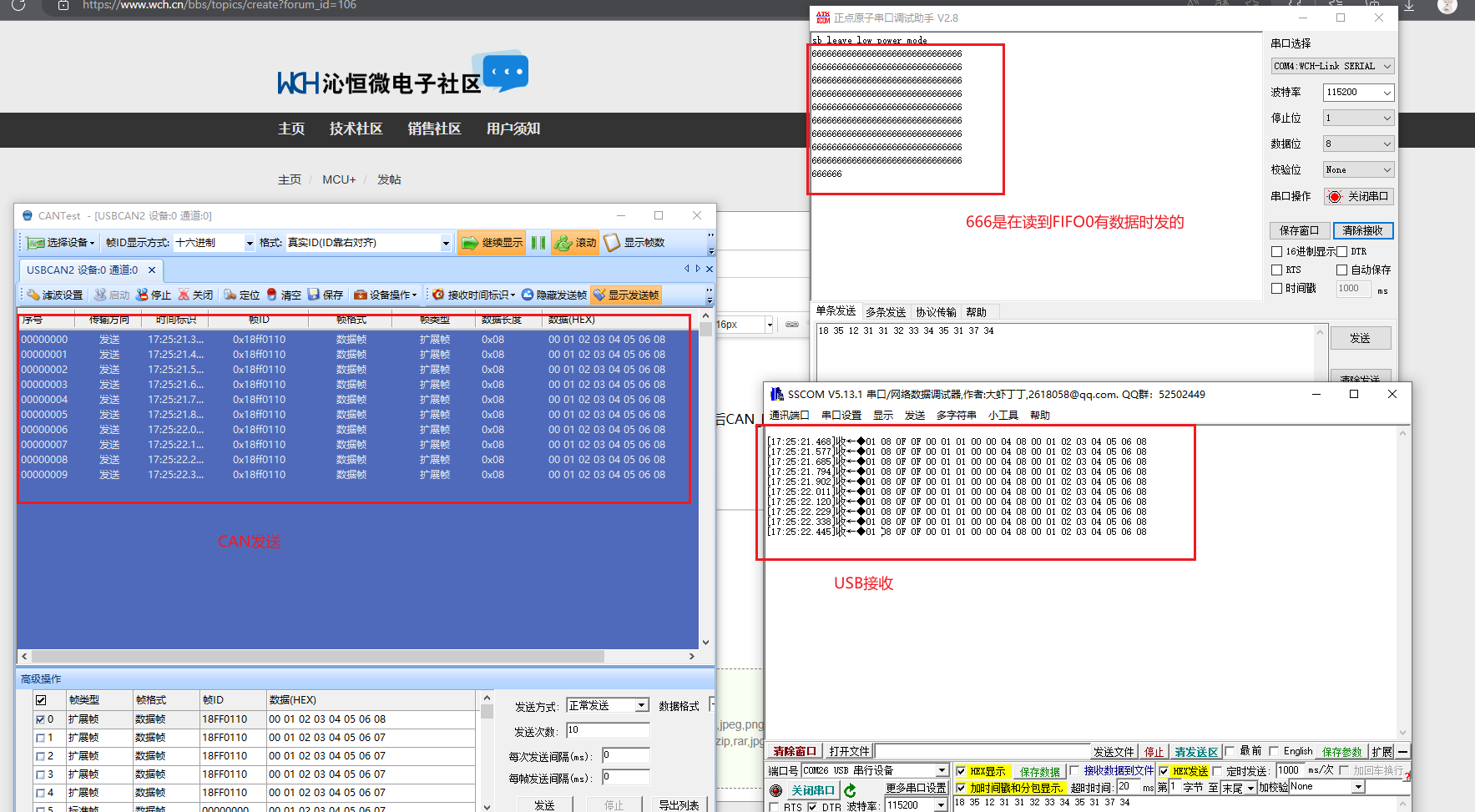Image resolution: width=1475 pixels, height=812 pixels.
Task: Open 发送方式 正常发送 dropdown
Action: point(607,705)
